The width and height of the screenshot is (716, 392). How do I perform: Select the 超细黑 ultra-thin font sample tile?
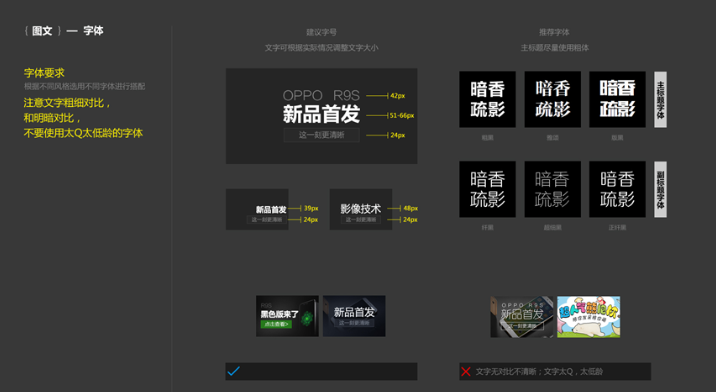pos(553,189)
